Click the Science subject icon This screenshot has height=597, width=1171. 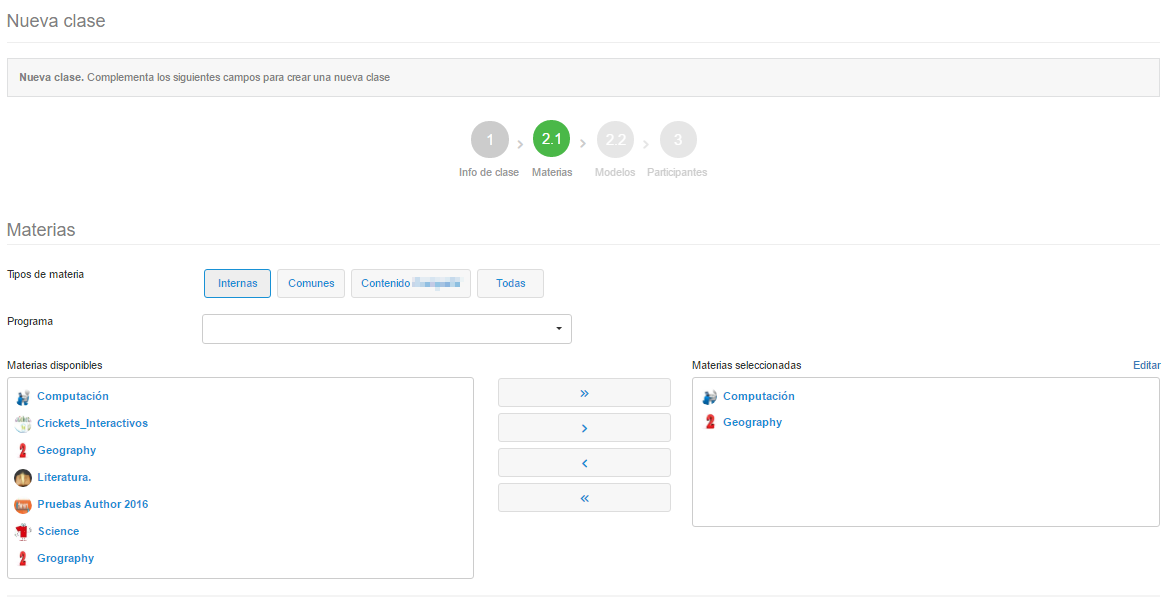pyautogui.click(x=23, y=532)
